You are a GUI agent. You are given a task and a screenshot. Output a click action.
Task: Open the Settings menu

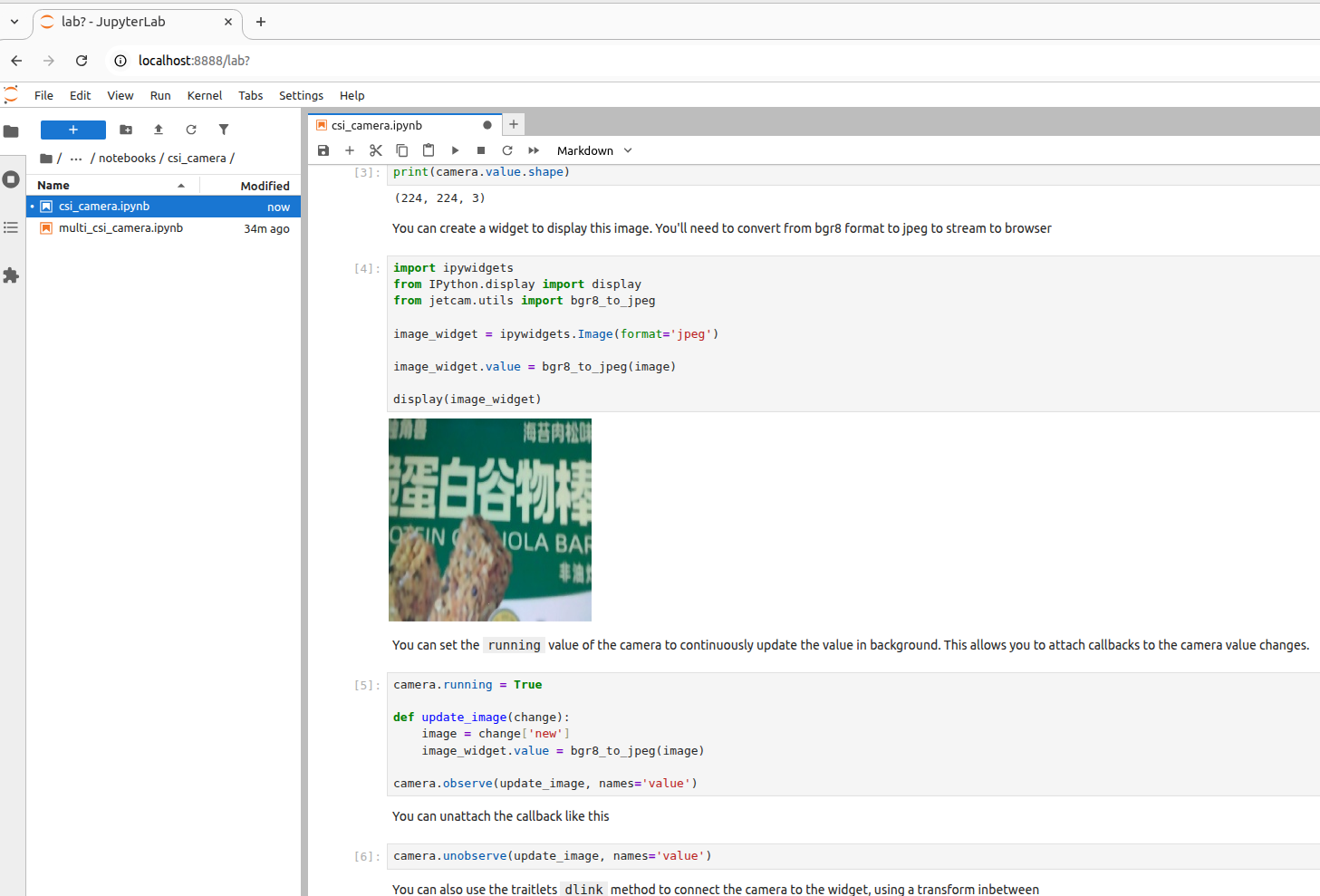[301, 95]
